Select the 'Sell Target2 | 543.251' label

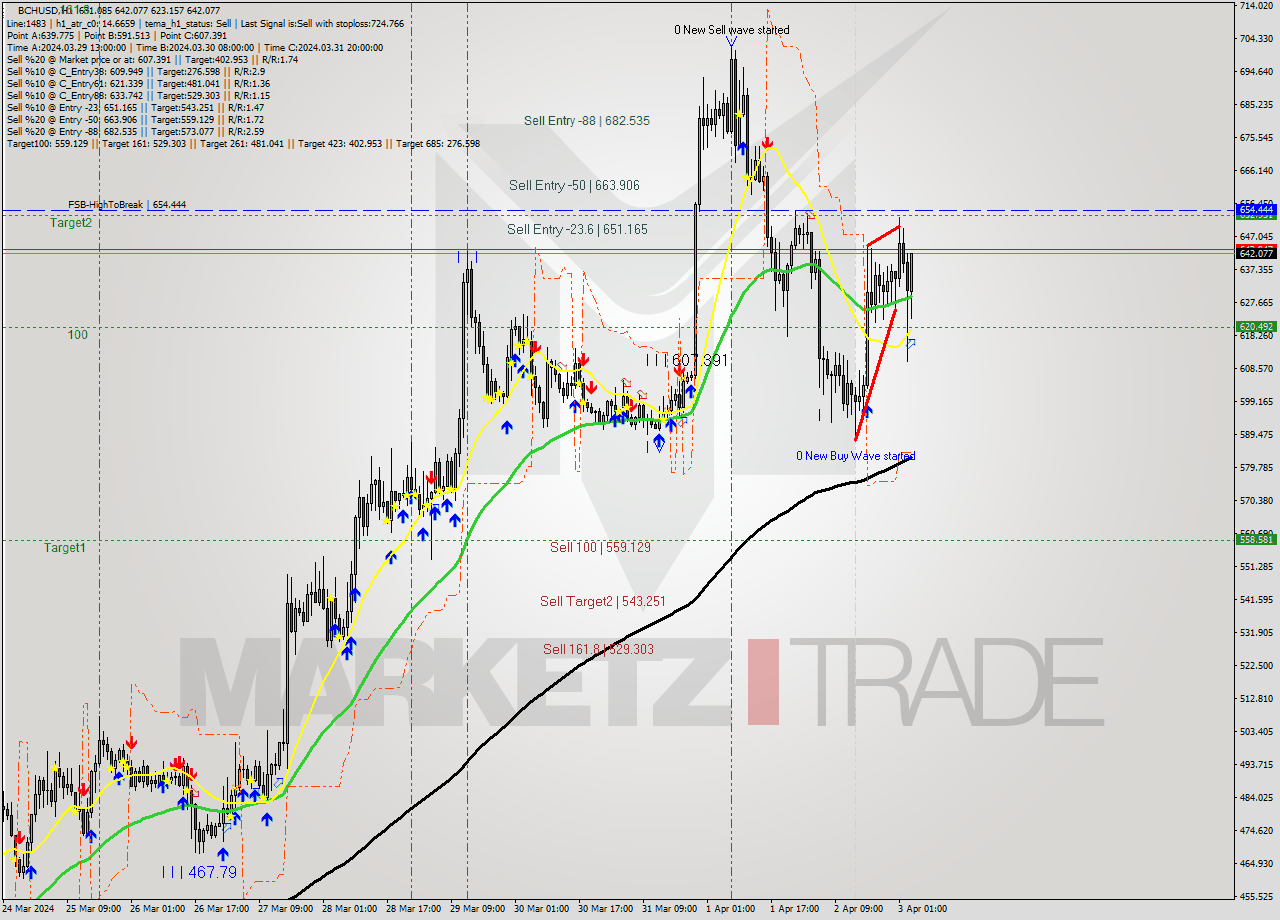pyautogui.click(x=602, y=601)
